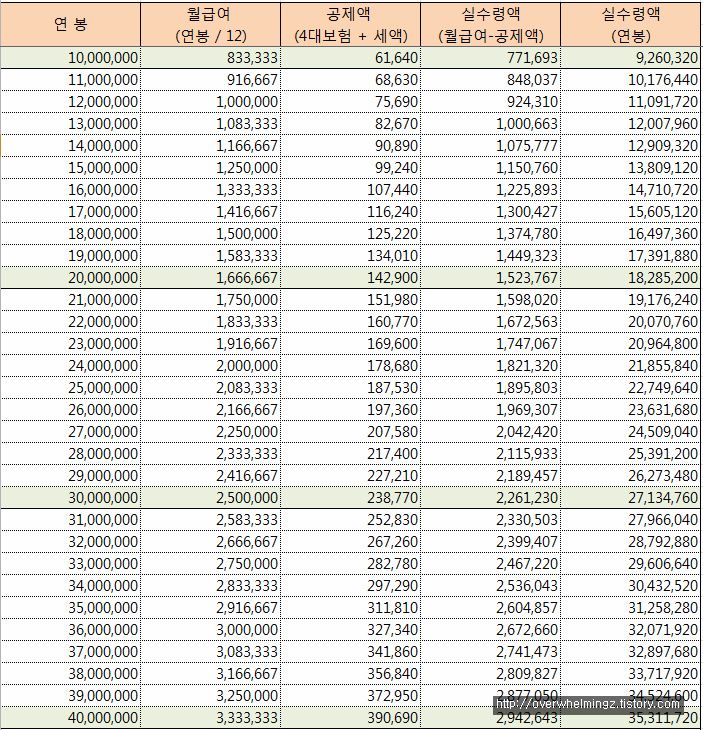Select the cell 39,000,000
Image resolution: width=703 pixels, height=730 pixels.
pyautogui.click(x=70, y=696)
